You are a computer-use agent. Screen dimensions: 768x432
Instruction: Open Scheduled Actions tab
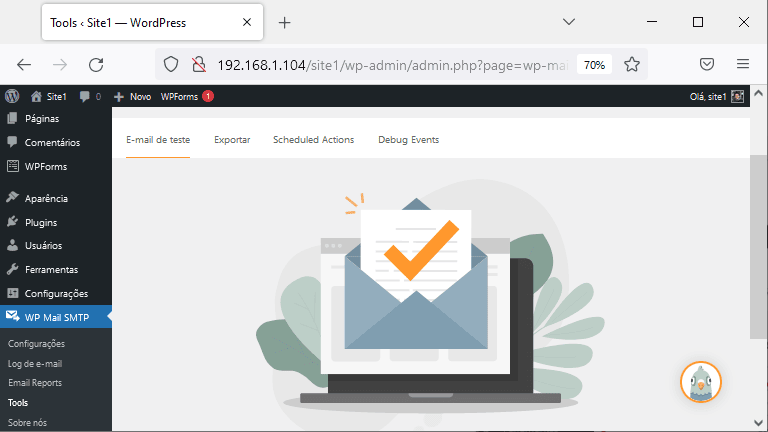point(313,140)
